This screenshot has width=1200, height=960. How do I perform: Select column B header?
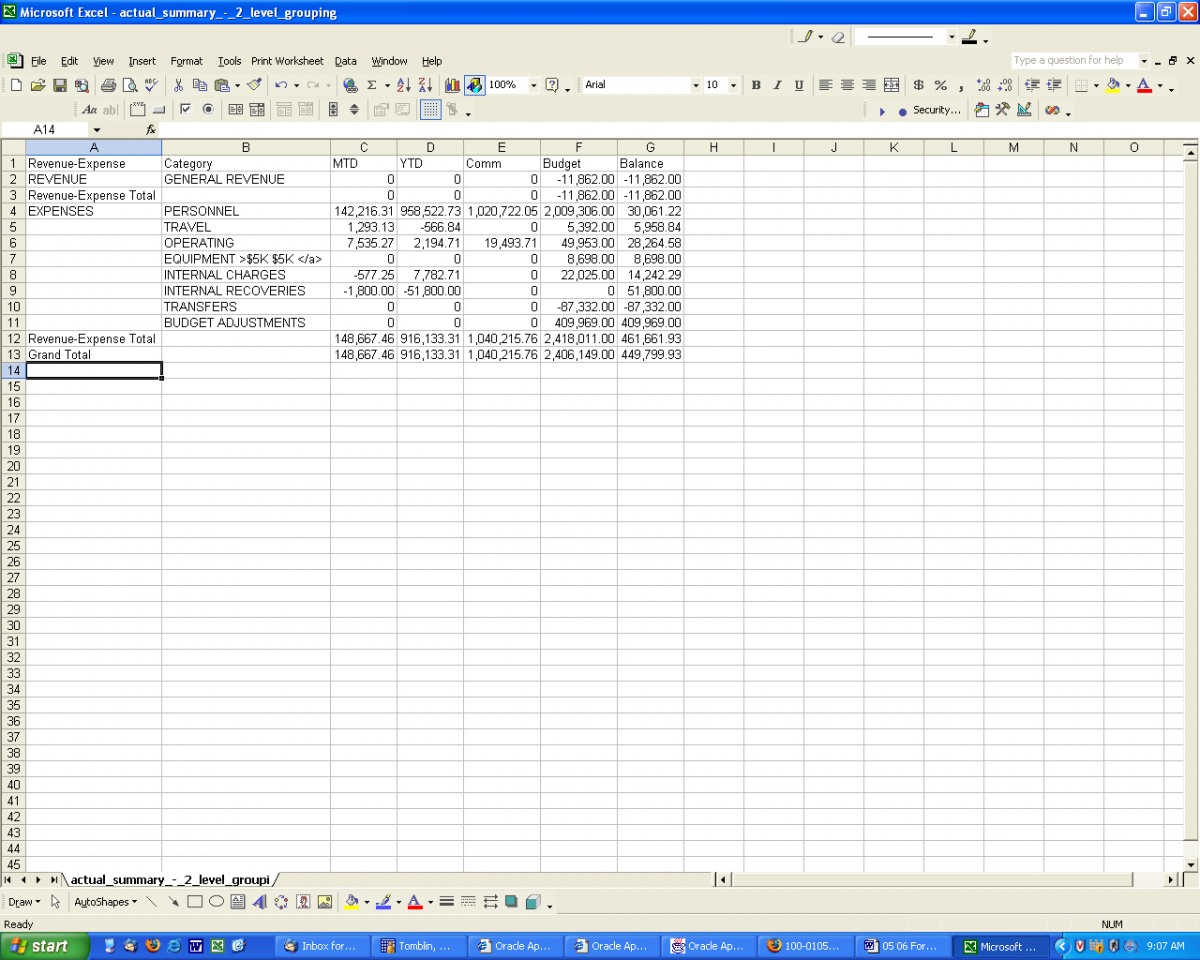(246, 148)
